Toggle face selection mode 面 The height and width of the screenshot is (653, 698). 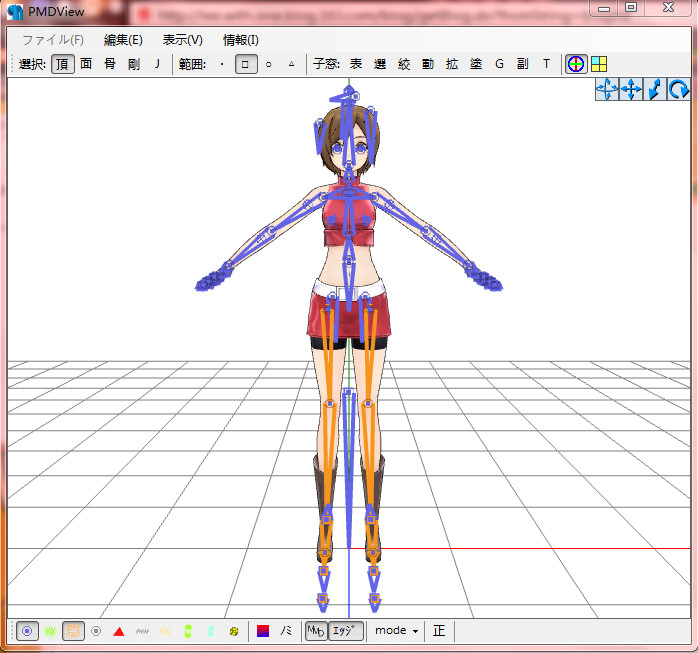coord(86,64)
